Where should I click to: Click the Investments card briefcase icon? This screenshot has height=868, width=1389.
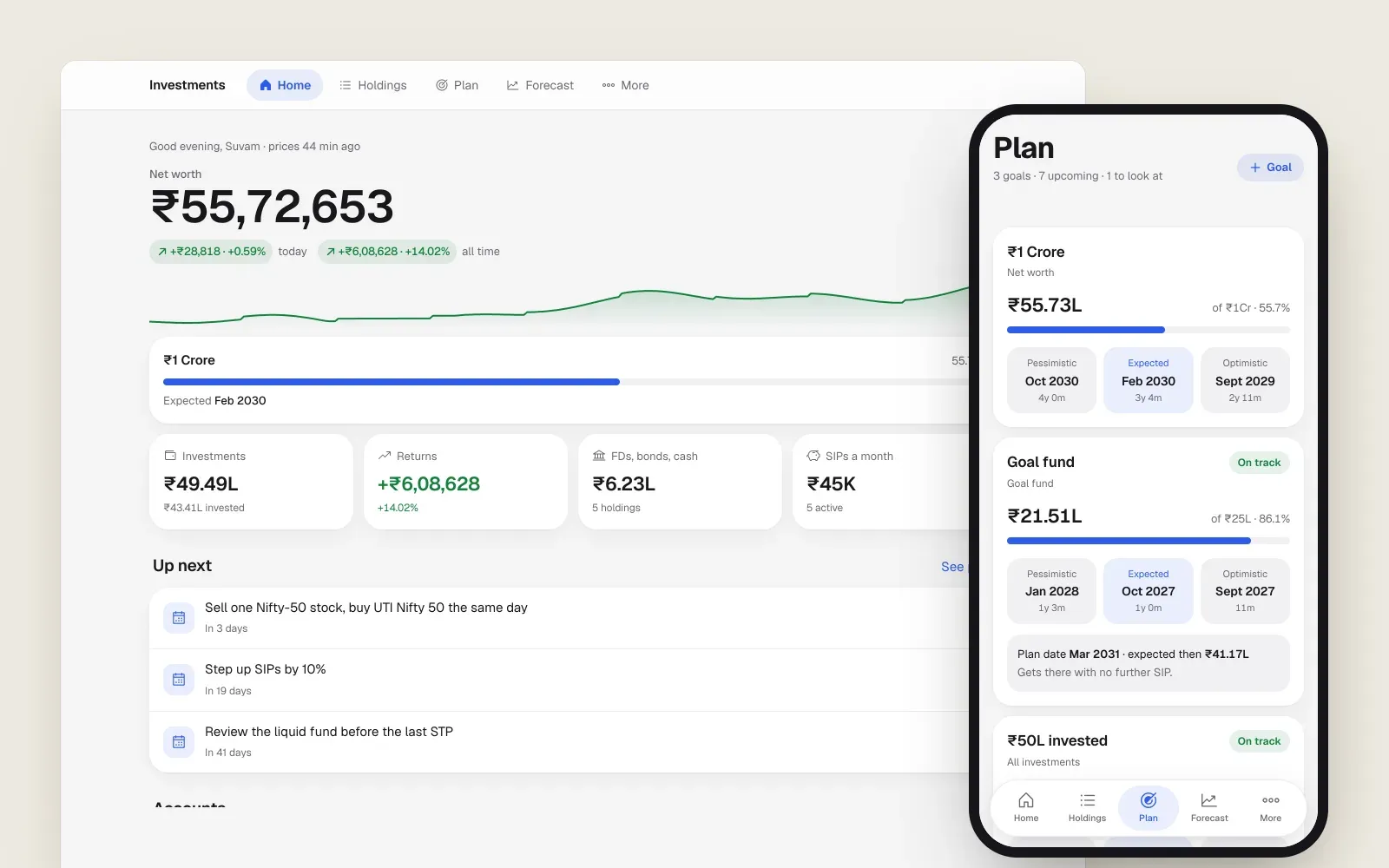click(170, 456)
